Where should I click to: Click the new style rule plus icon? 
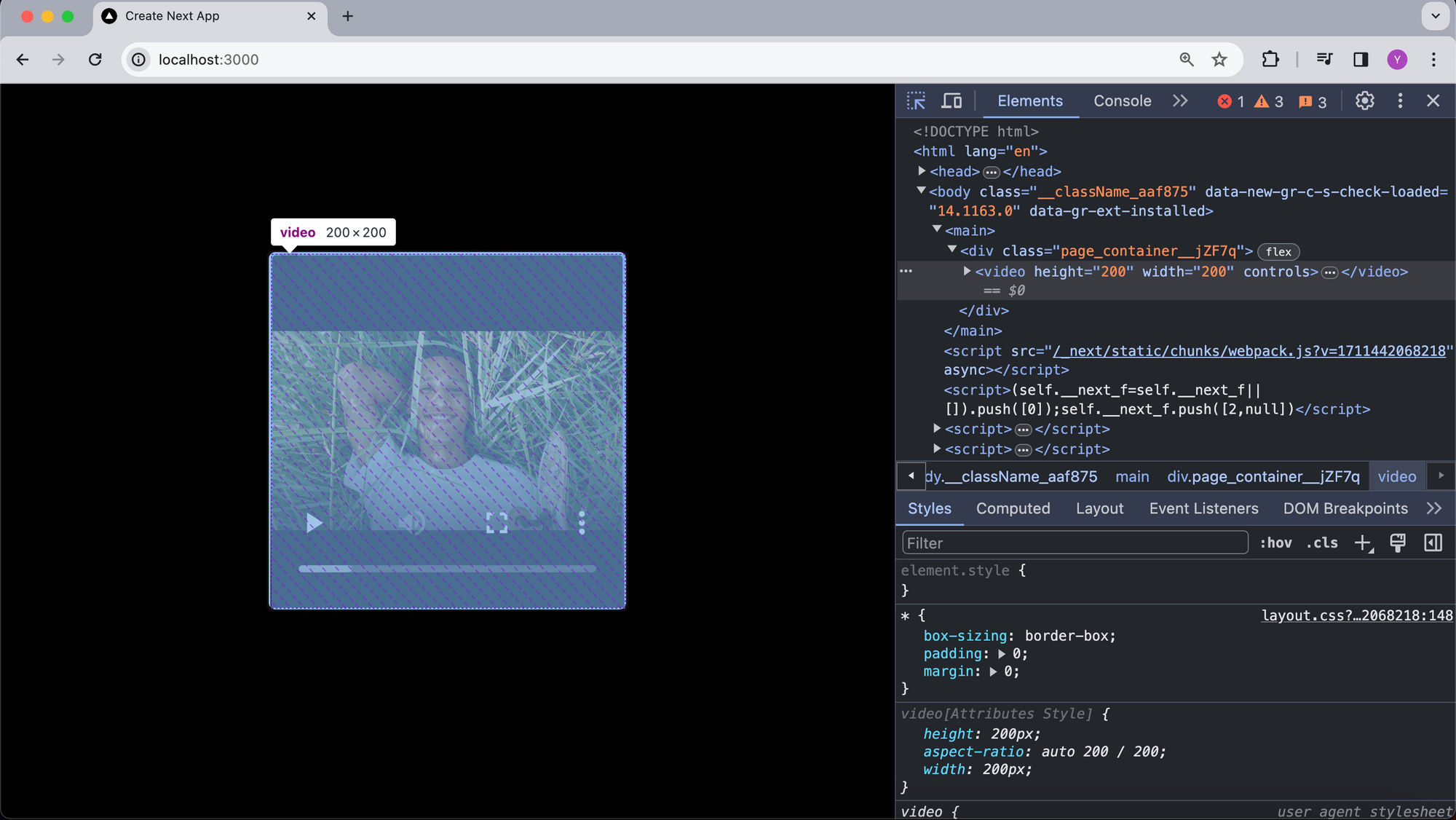(1364, 543)
